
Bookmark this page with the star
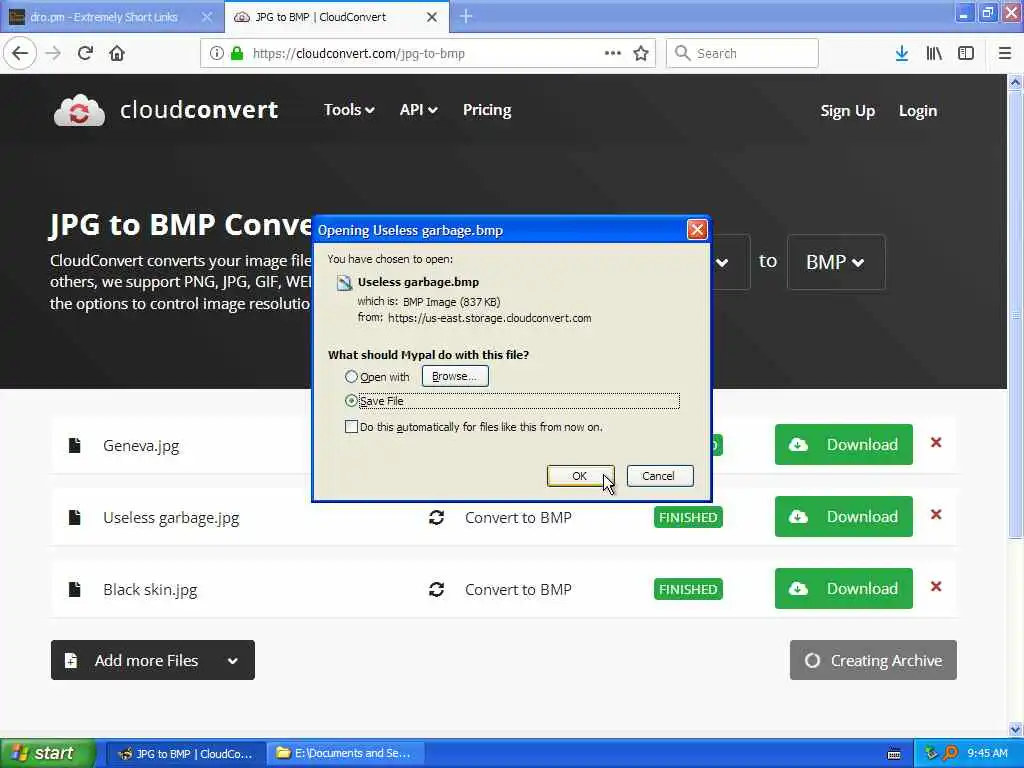tap(641, 54)
